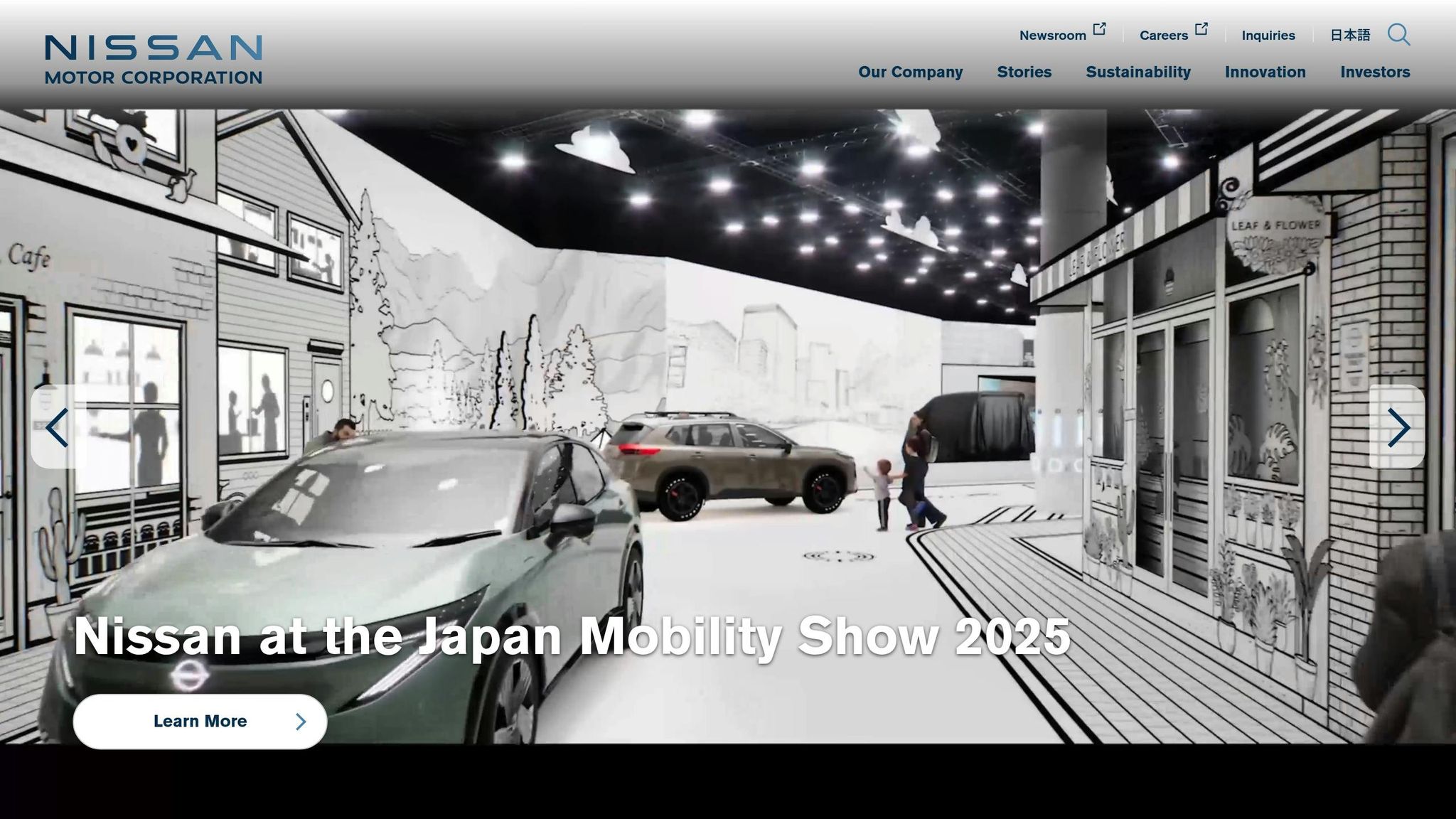Click the Japan Mobility Show 2025 headline
The width and height of the screenshot is (1456, 819).
click(x=572, y=636)
